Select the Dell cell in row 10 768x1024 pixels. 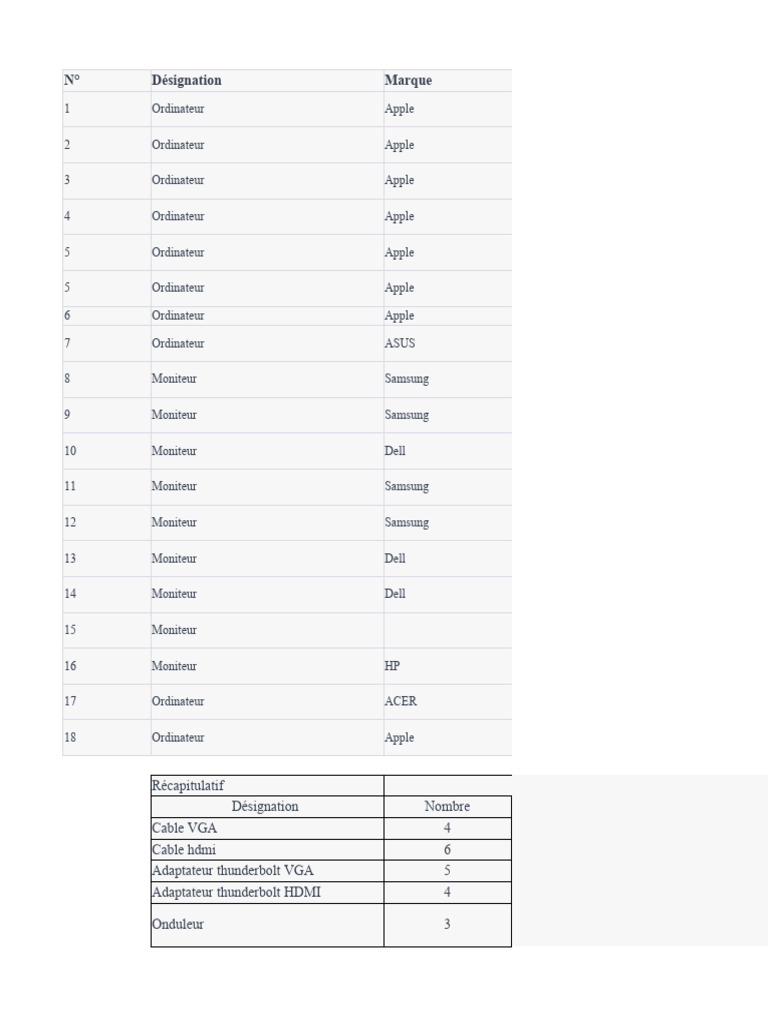pos(396,450)
